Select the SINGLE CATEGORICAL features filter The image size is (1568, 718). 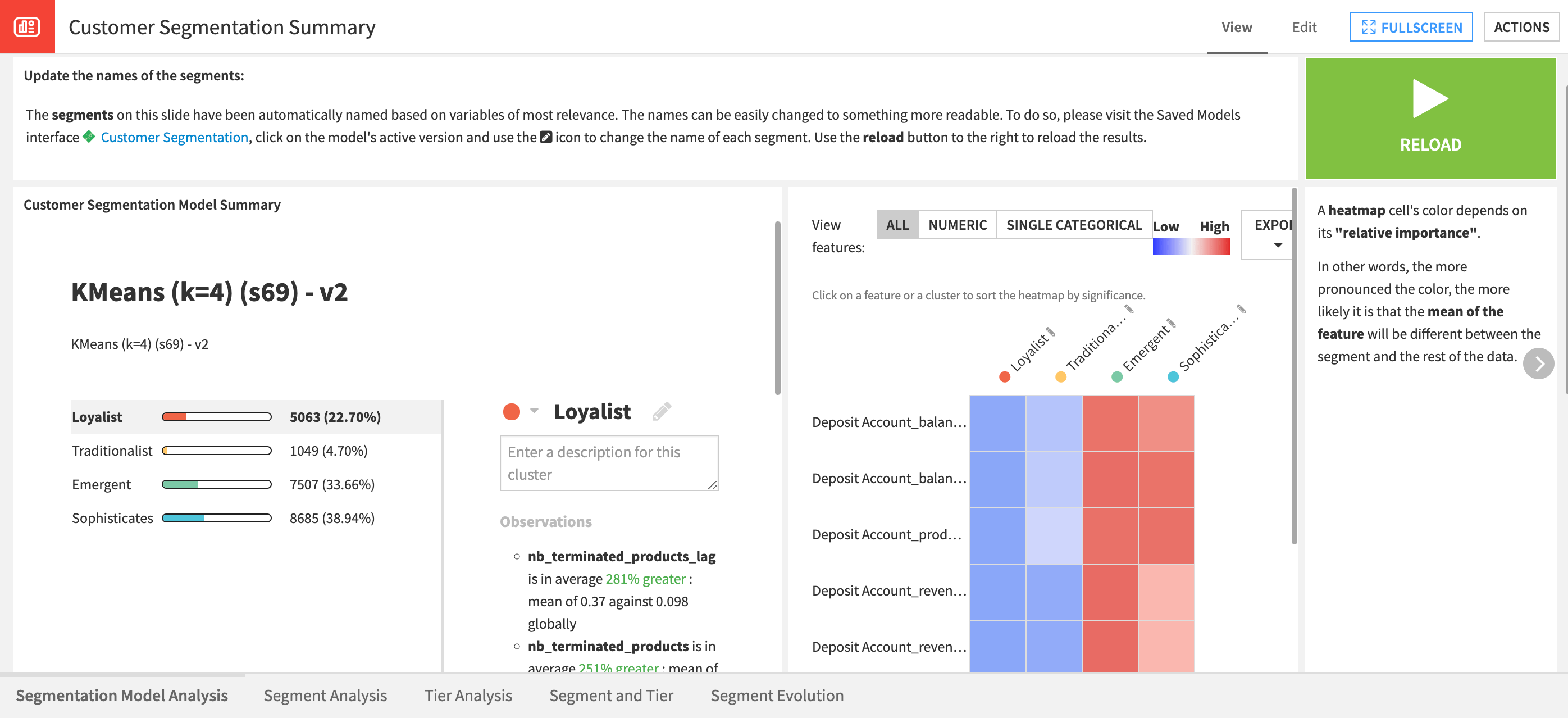[x=1074, y=225]
